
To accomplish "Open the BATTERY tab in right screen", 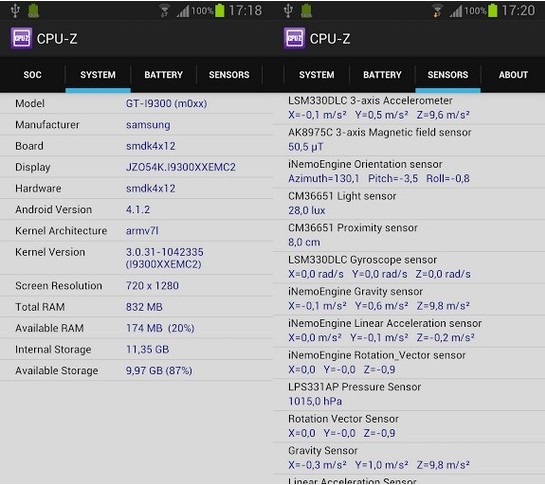I will click(x=382, y=75).
